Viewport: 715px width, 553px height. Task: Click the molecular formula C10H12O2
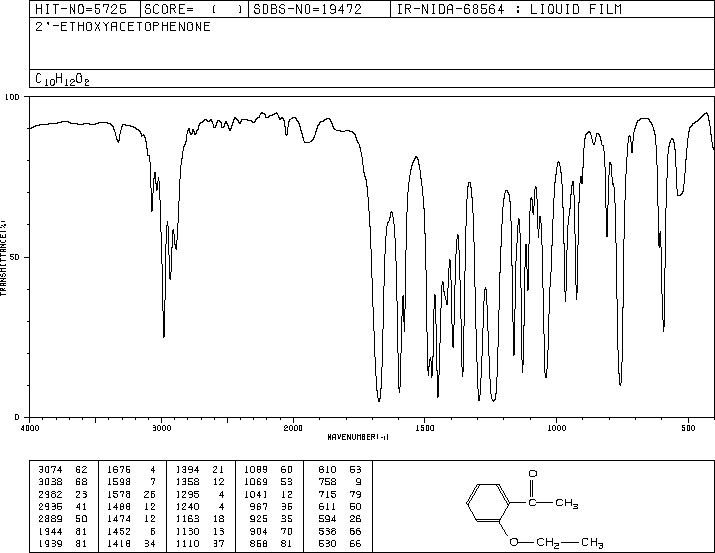coord(62,79)
